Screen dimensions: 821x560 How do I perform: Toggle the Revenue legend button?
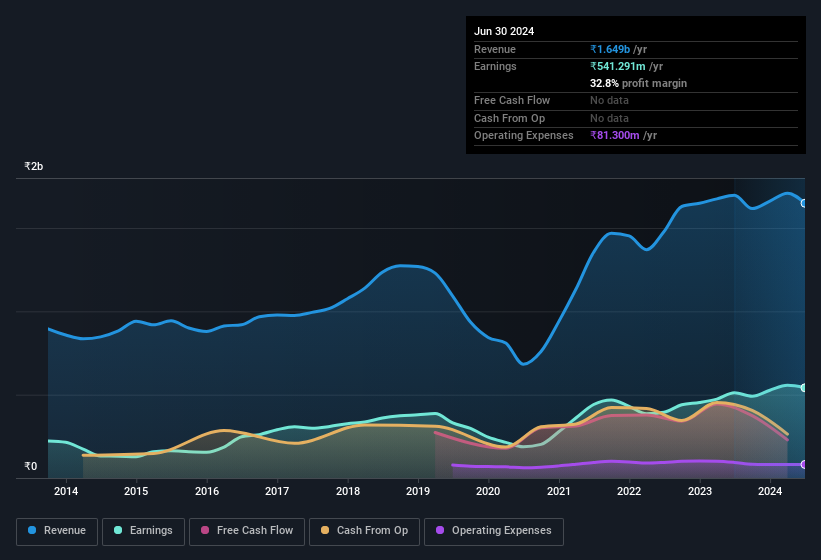point(57,532)
